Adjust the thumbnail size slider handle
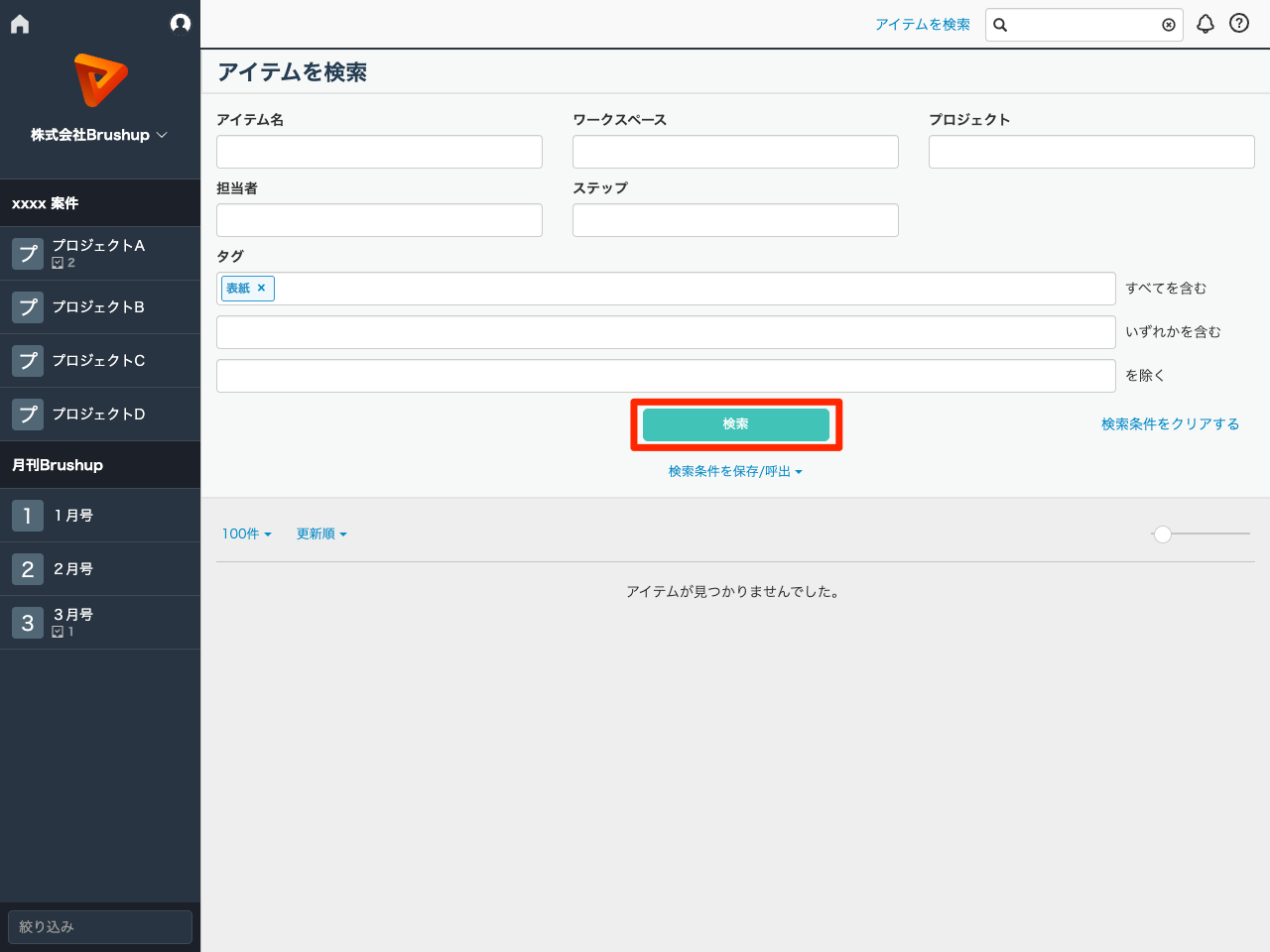 coord(1163,535)
